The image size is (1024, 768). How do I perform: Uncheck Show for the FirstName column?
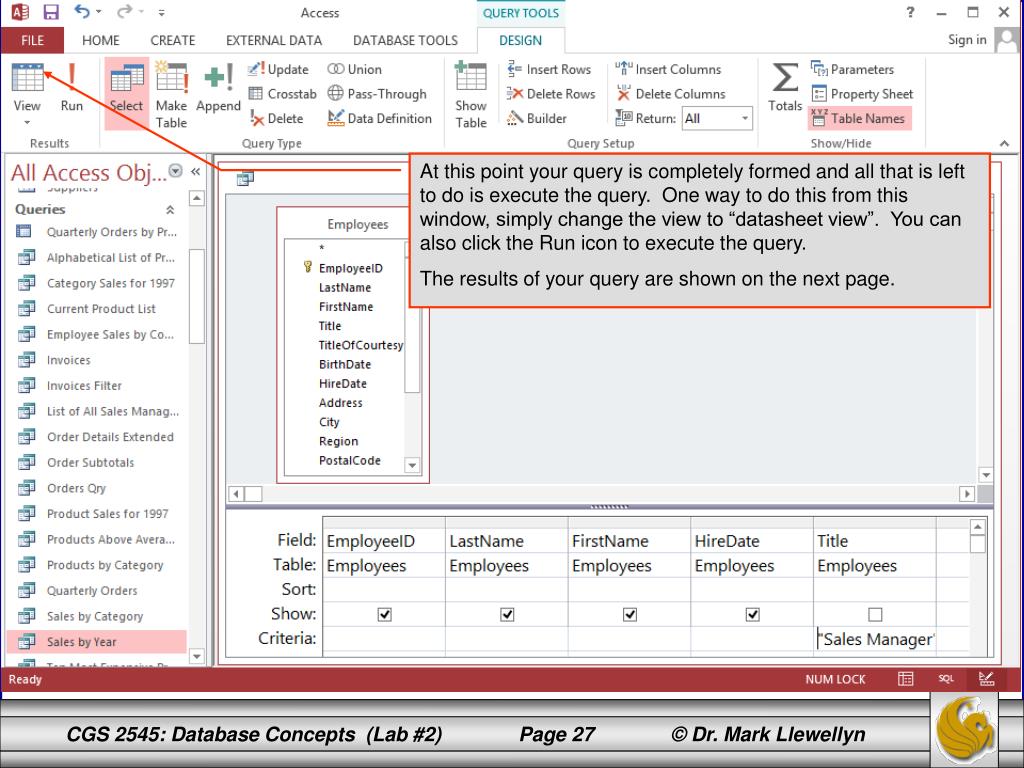tap(630, 615)
